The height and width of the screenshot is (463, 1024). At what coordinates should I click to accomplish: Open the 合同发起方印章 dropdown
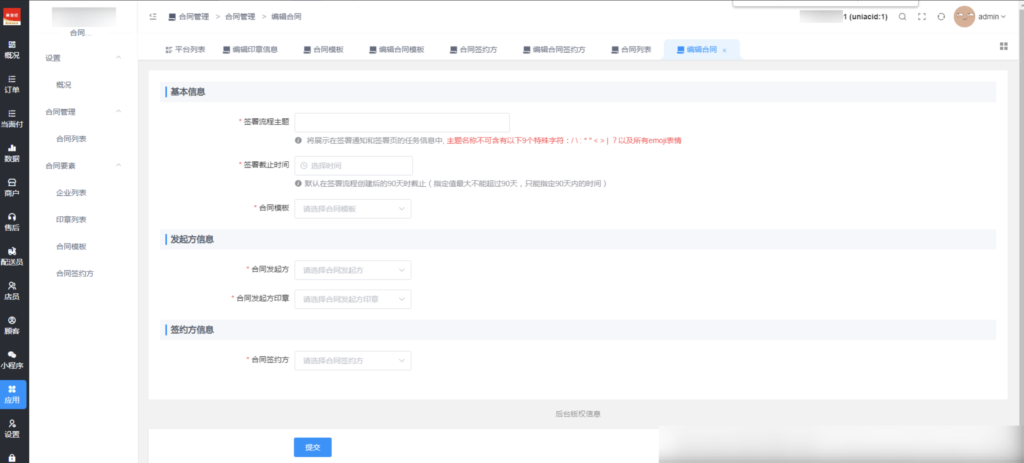point(352,299)
